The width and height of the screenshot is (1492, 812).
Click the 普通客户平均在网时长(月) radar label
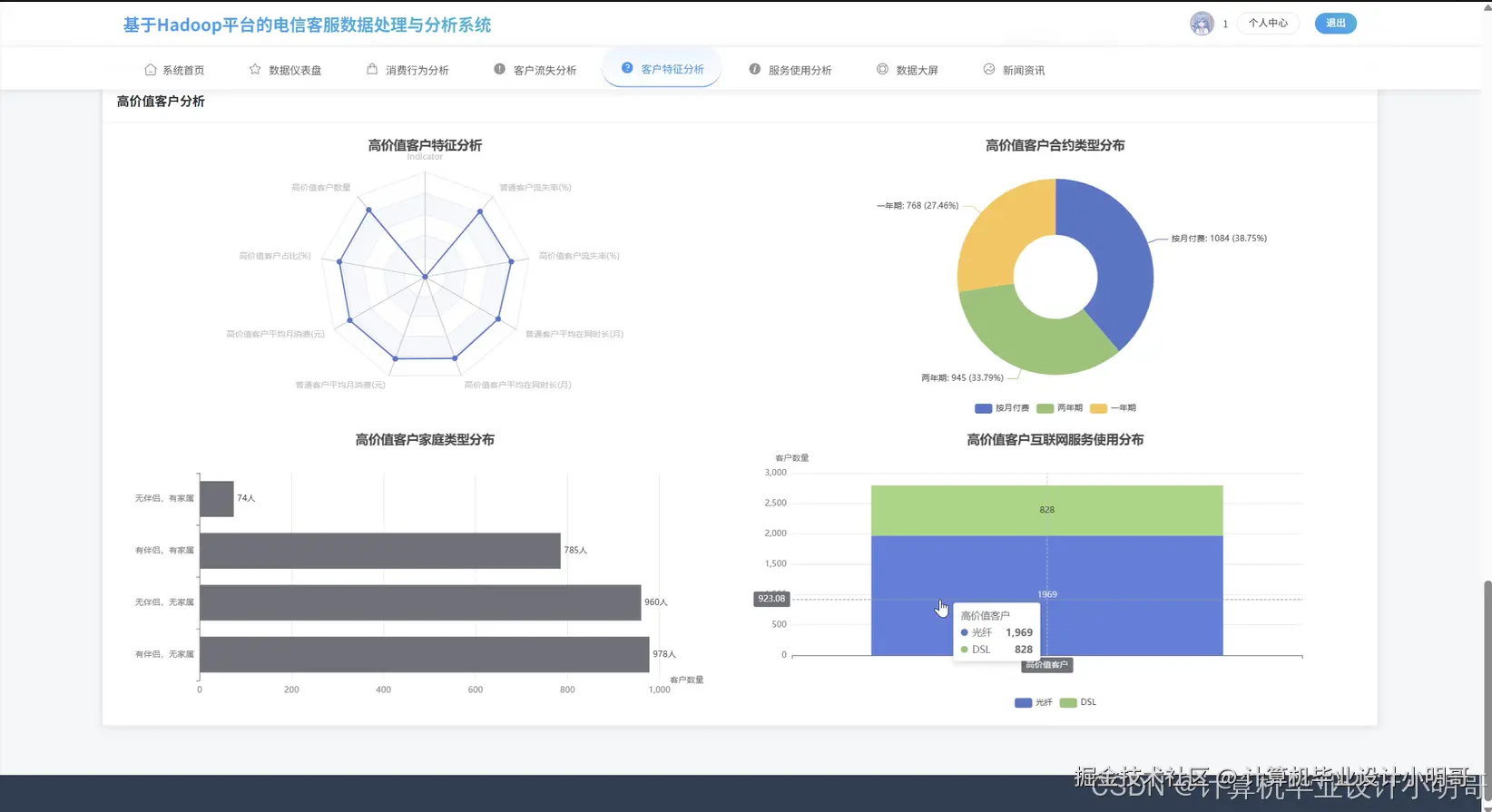(574, 335)
